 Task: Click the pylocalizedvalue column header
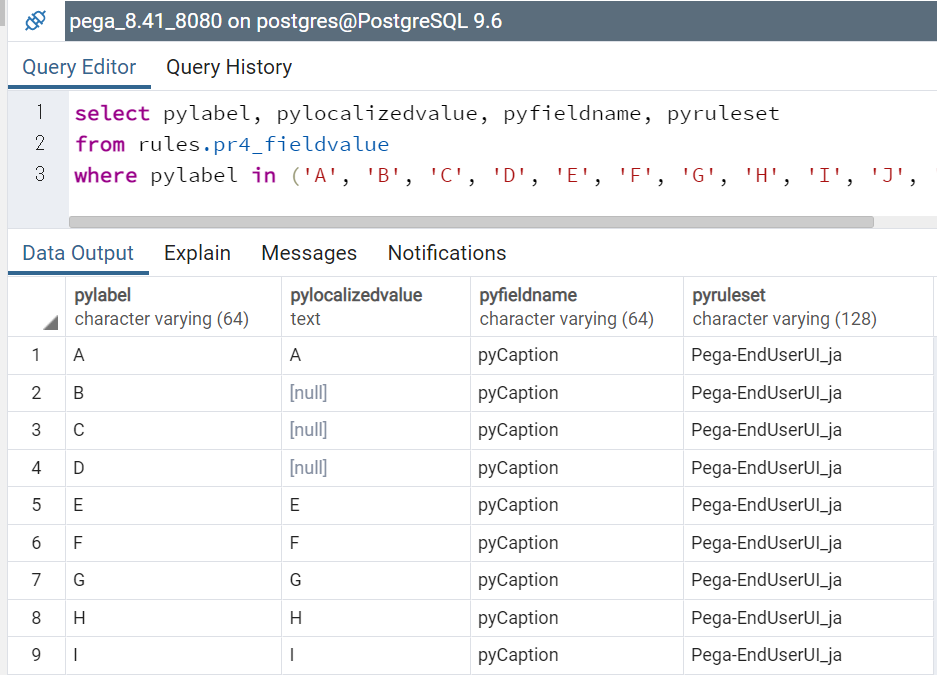coord(376,306)
